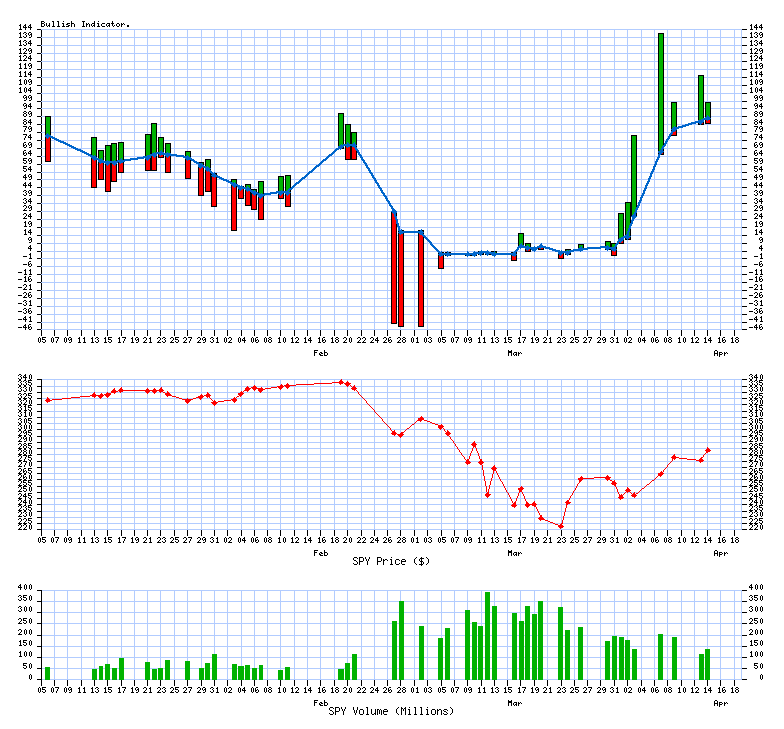This screenshot has width=784, height=729.
Task: Click the first red point on the SPY price line
Action: tap(47, 400)
